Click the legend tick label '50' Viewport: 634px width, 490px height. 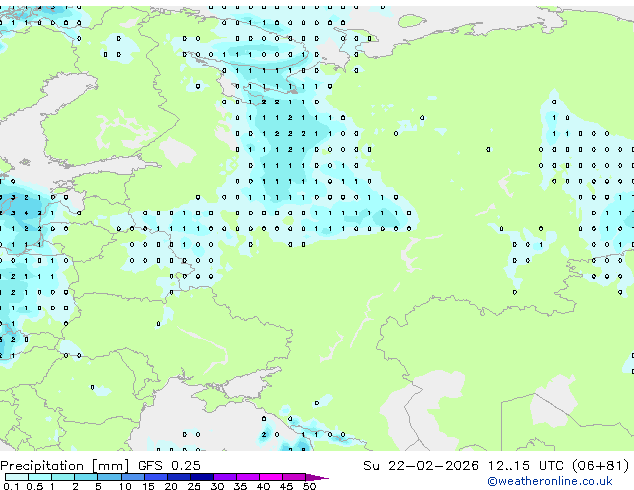[309, 486]
